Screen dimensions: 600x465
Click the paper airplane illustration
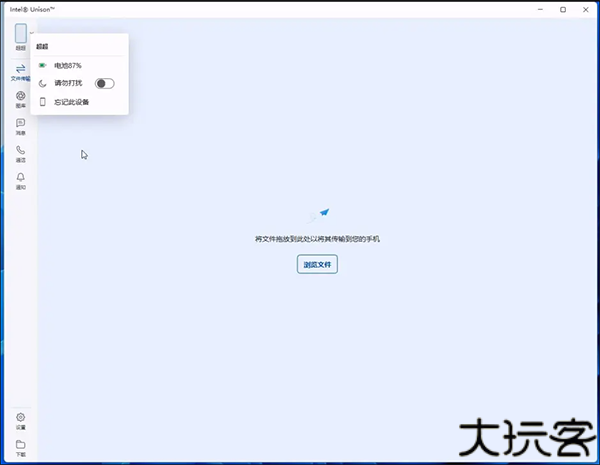point(319,216)
